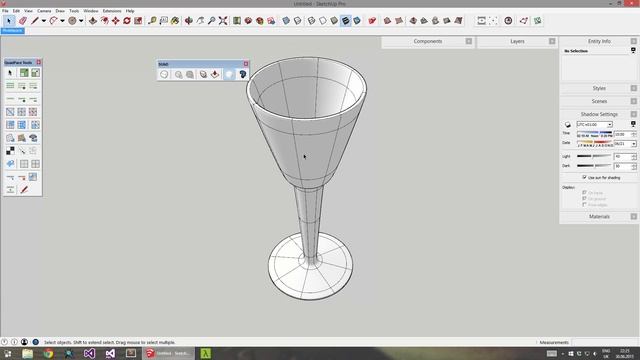Enable Shaded With Textures style icon
640x360 pixels.
tap(346, 20)
